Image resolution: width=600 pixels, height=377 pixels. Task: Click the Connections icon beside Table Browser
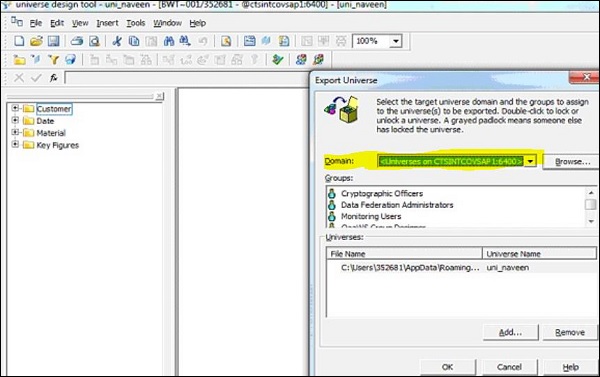tap(266, 41)
